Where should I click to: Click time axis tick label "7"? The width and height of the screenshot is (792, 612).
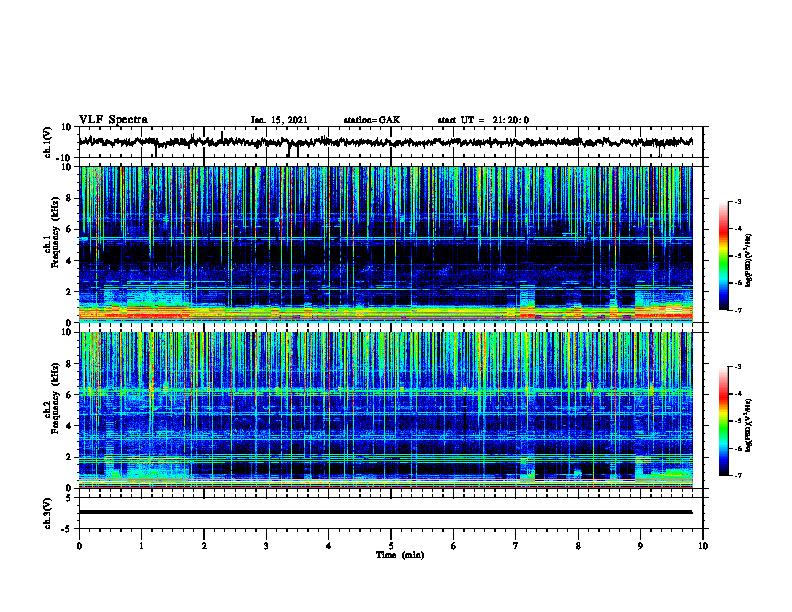click(x=516, y=546)
